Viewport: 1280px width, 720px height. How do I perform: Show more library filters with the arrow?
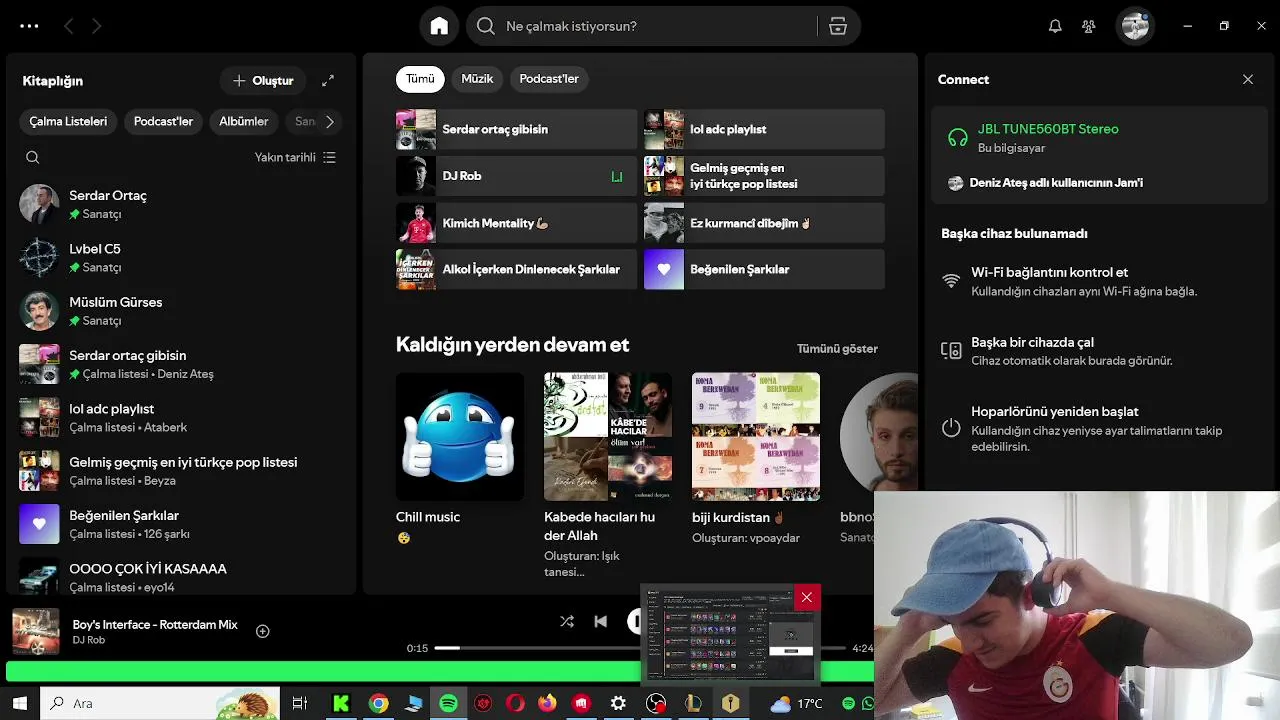(329, 121)
